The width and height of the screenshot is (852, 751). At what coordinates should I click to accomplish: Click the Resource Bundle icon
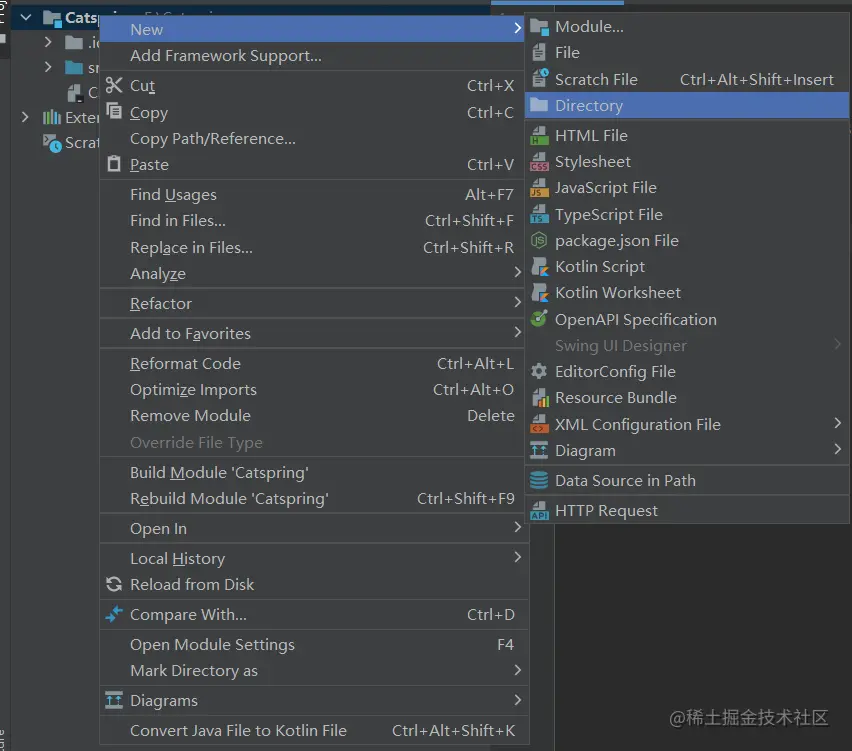click(x=539, y=398)
